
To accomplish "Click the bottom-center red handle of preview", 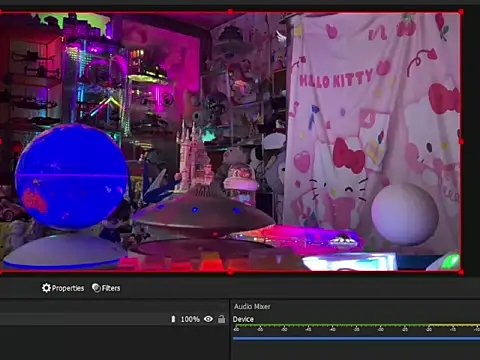I will click(230, 272).
